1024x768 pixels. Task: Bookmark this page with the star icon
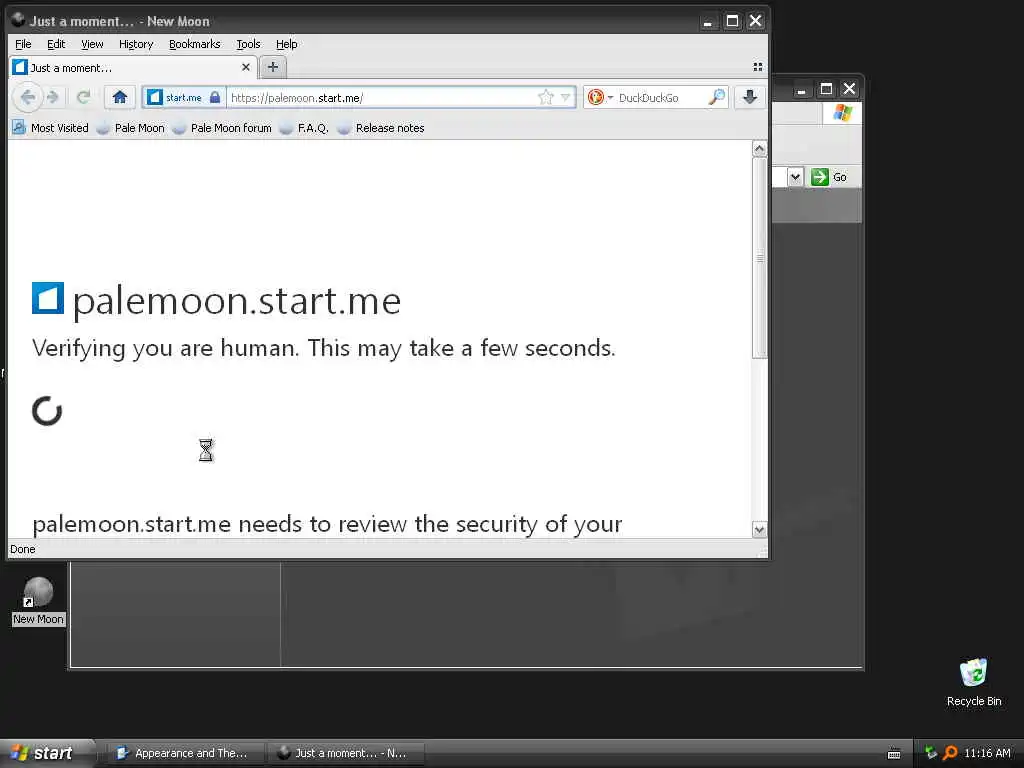coord(545,97)
